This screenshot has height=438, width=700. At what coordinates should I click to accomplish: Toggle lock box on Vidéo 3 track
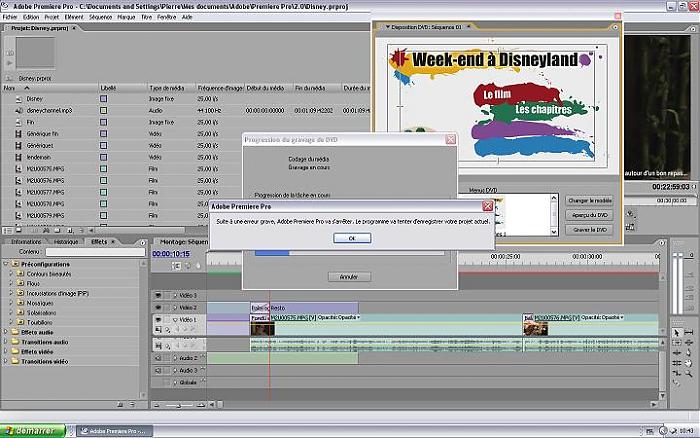pos(167,295)
